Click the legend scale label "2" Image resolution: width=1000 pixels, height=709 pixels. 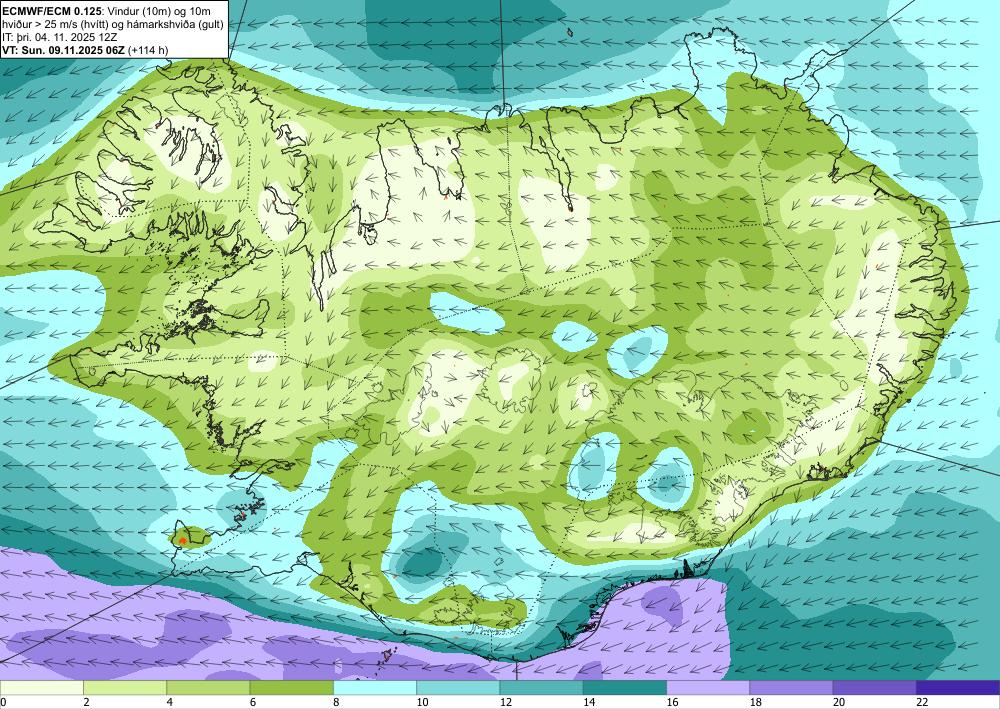pos(86,702)
